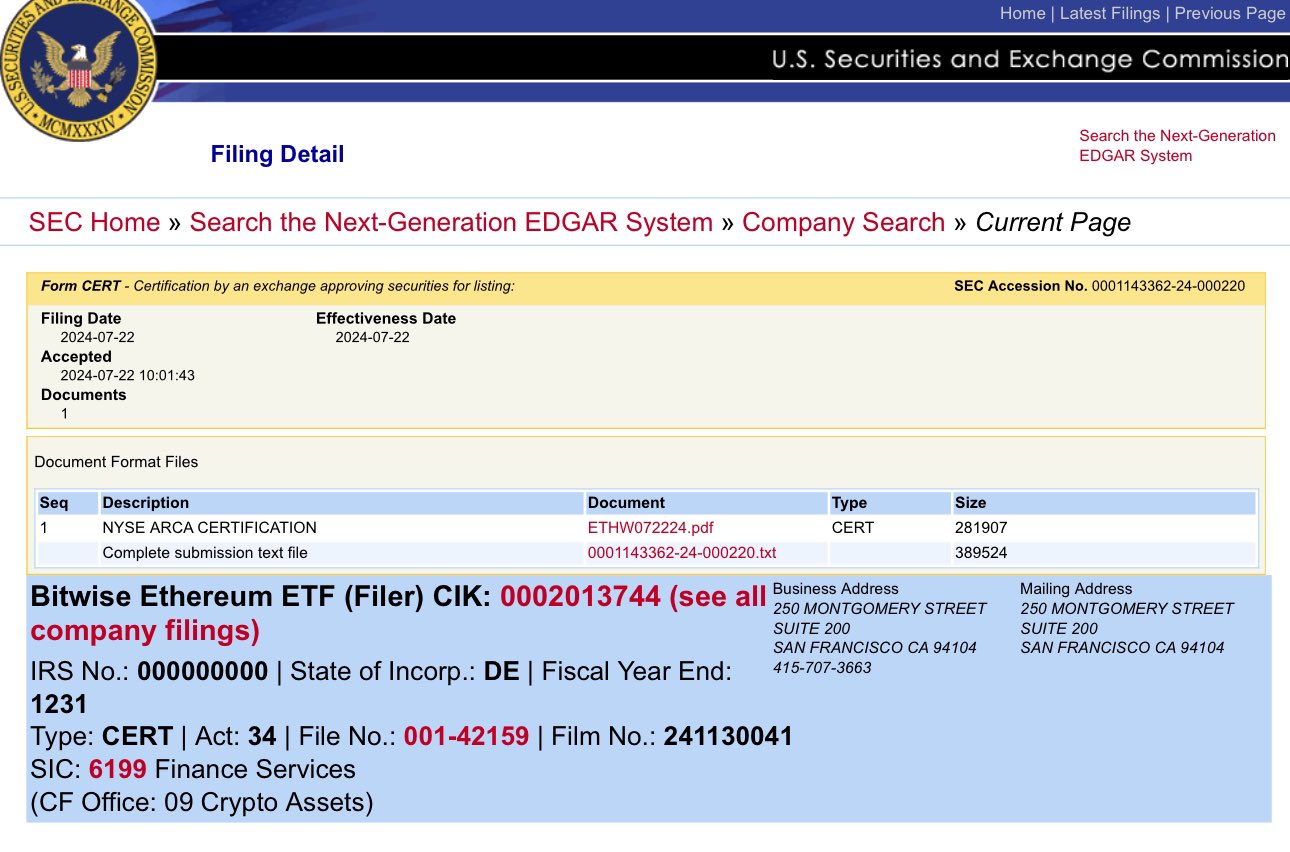The width and height of the screenshot is (1290, 852).
Task: Go to Home in the top bar
Action: click(1022, 13)
